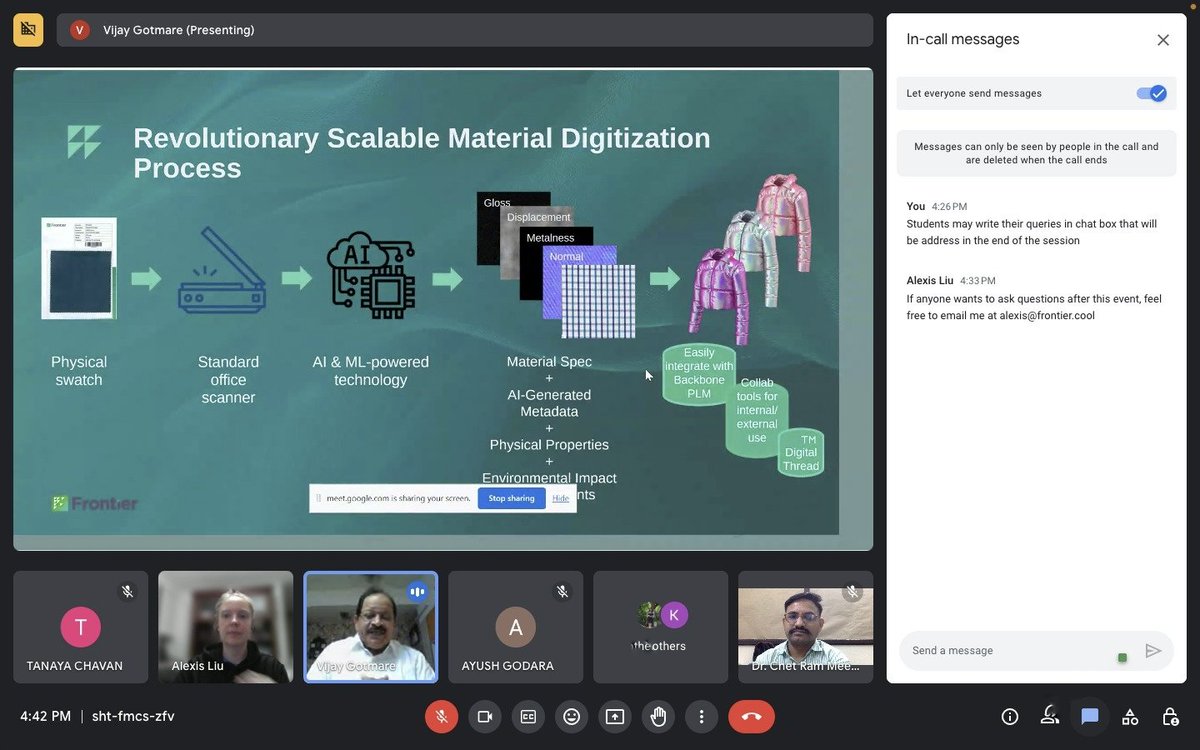Click the present now screen-share button
Image resolution: width=1200 pixels, height=750 pixels.
tap(615, 716)
